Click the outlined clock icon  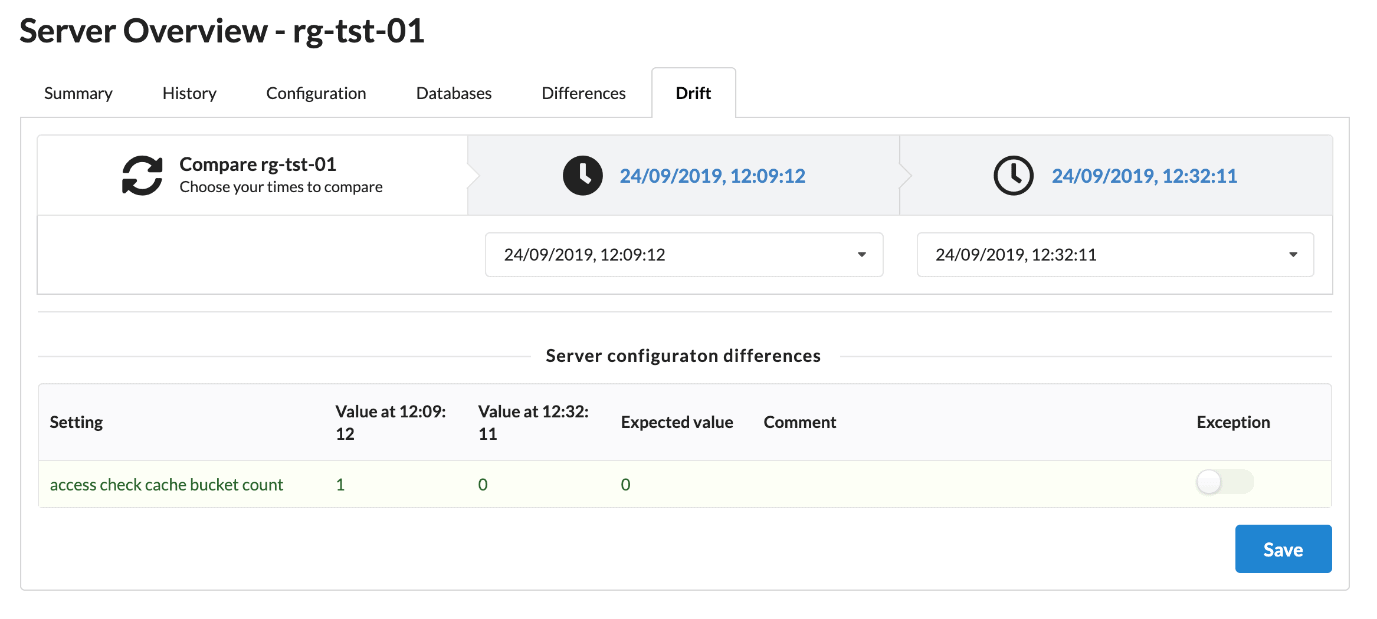1013,176
